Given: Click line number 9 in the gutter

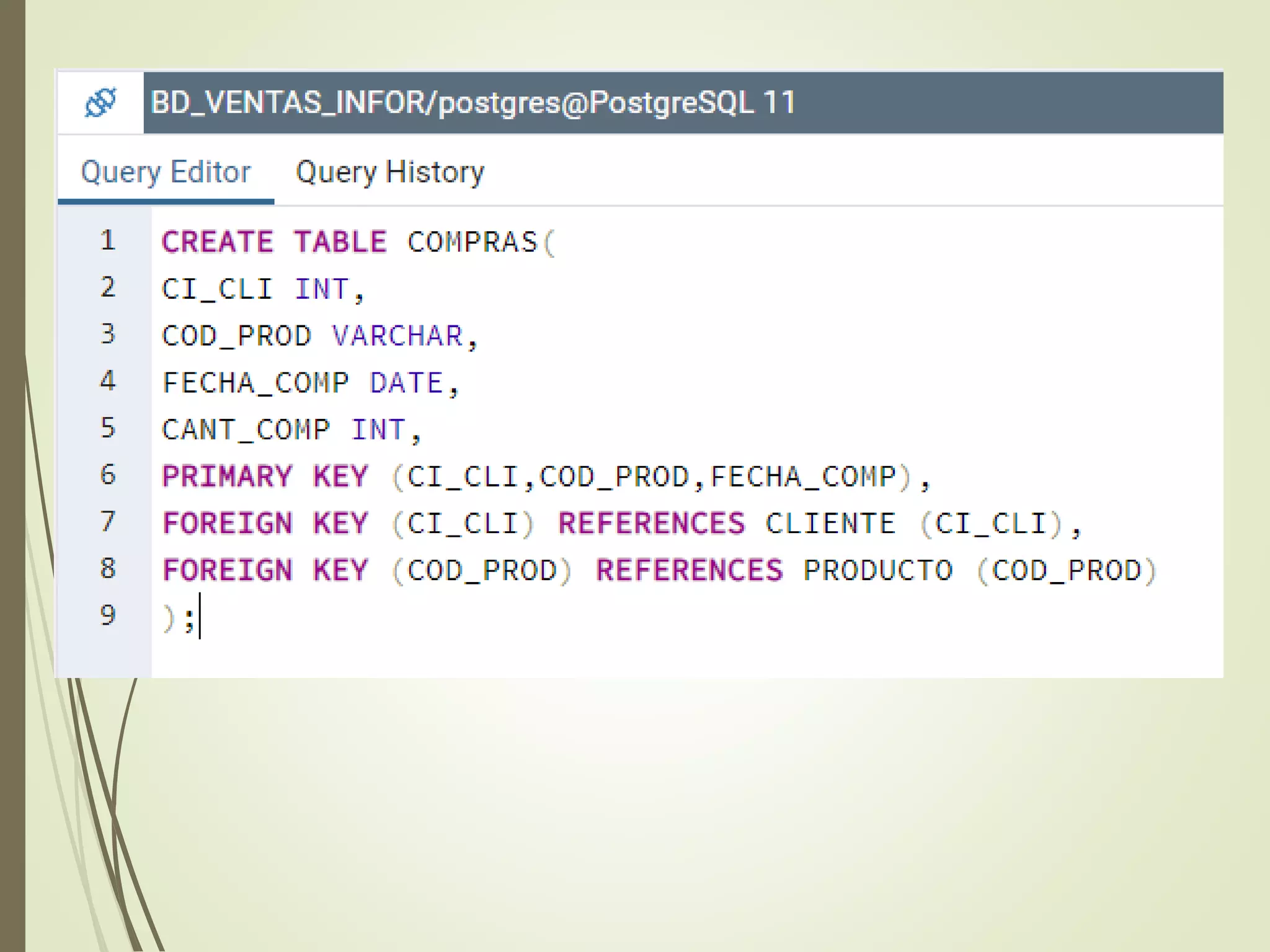Looking at the screenshot, I should pos(108,615).
